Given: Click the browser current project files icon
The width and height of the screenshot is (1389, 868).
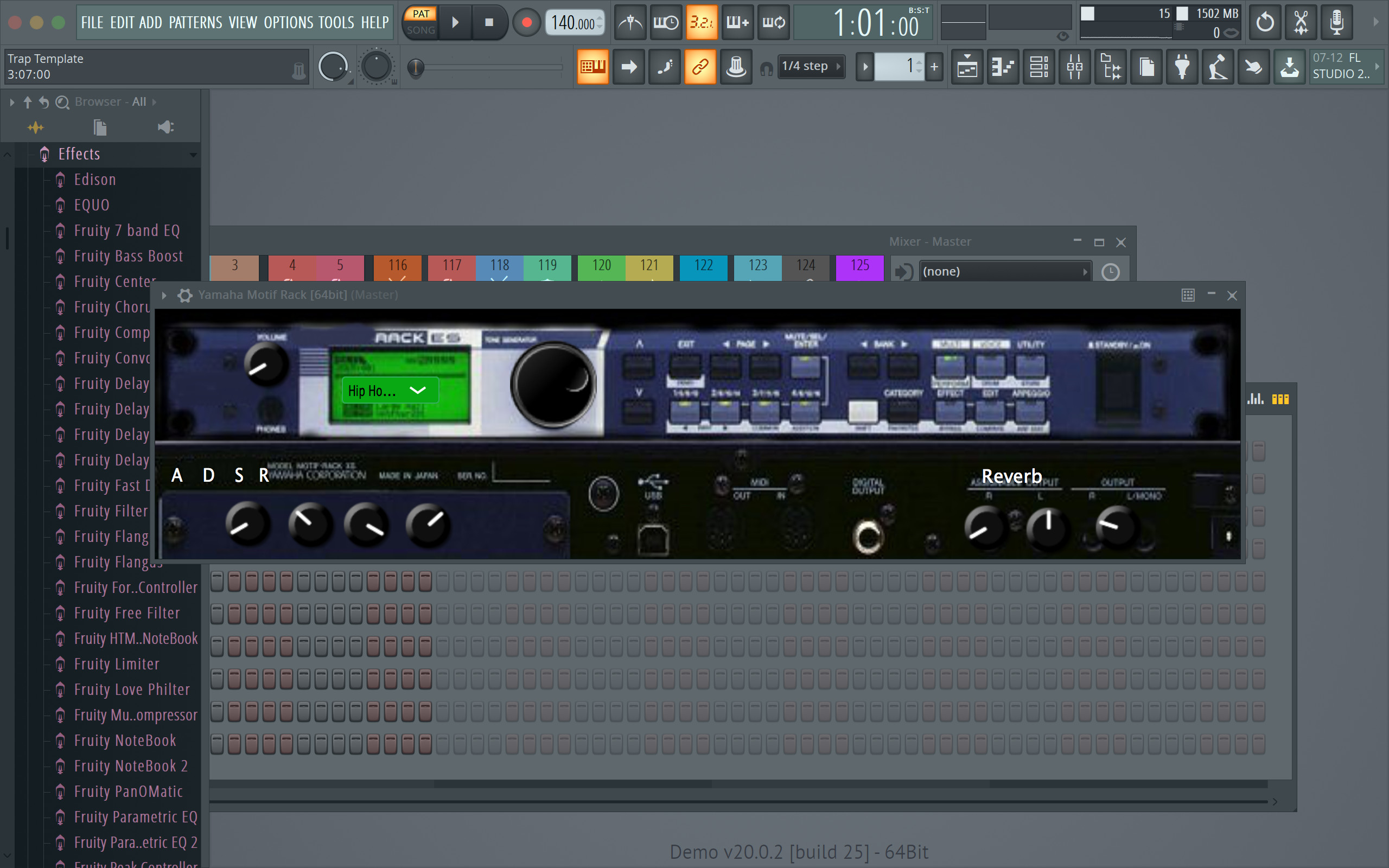Looking at the screenshot, I should (x=100, y=127).
